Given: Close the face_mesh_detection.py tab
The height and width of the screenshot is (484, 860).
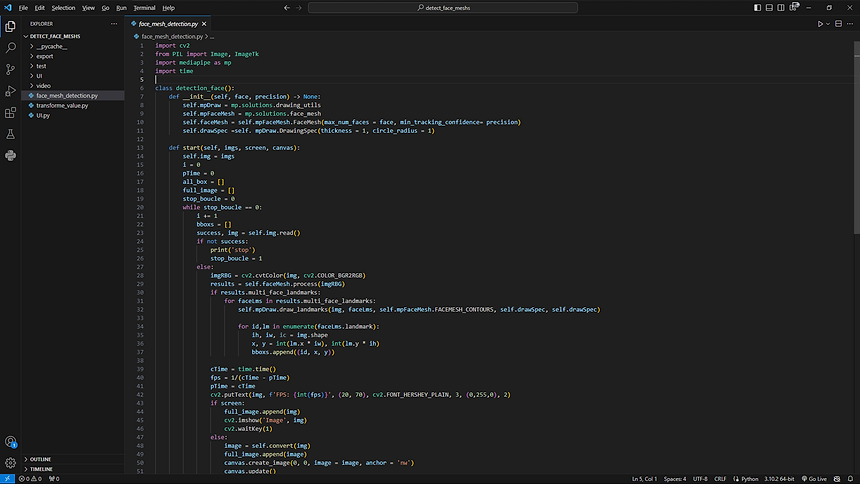Looking at the screenshot, I should coord(204,24).
